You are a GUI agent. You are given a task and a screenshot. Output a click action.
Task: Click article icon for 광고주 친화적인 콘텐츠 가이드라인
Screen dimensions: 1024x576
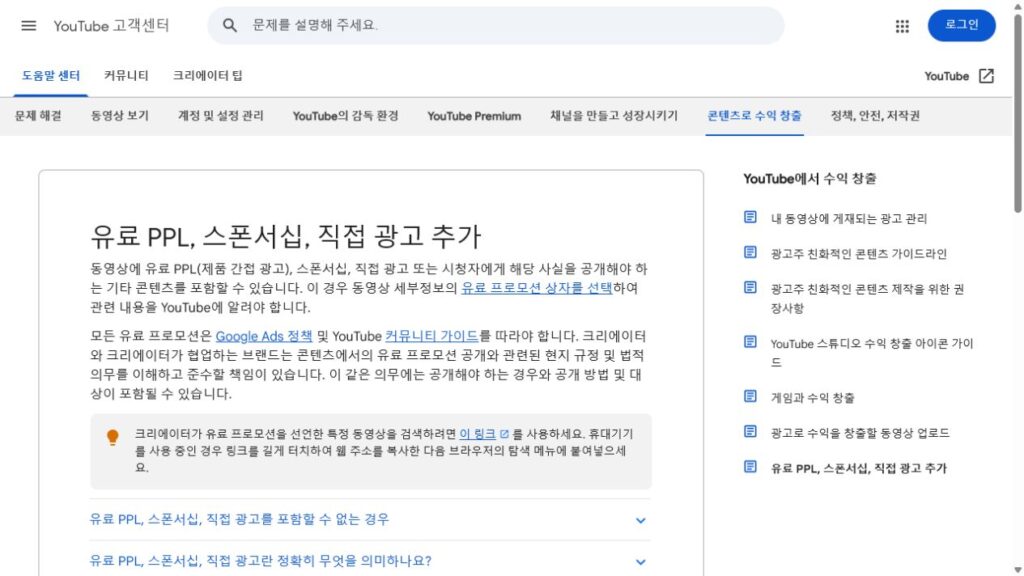pos(750,252)
